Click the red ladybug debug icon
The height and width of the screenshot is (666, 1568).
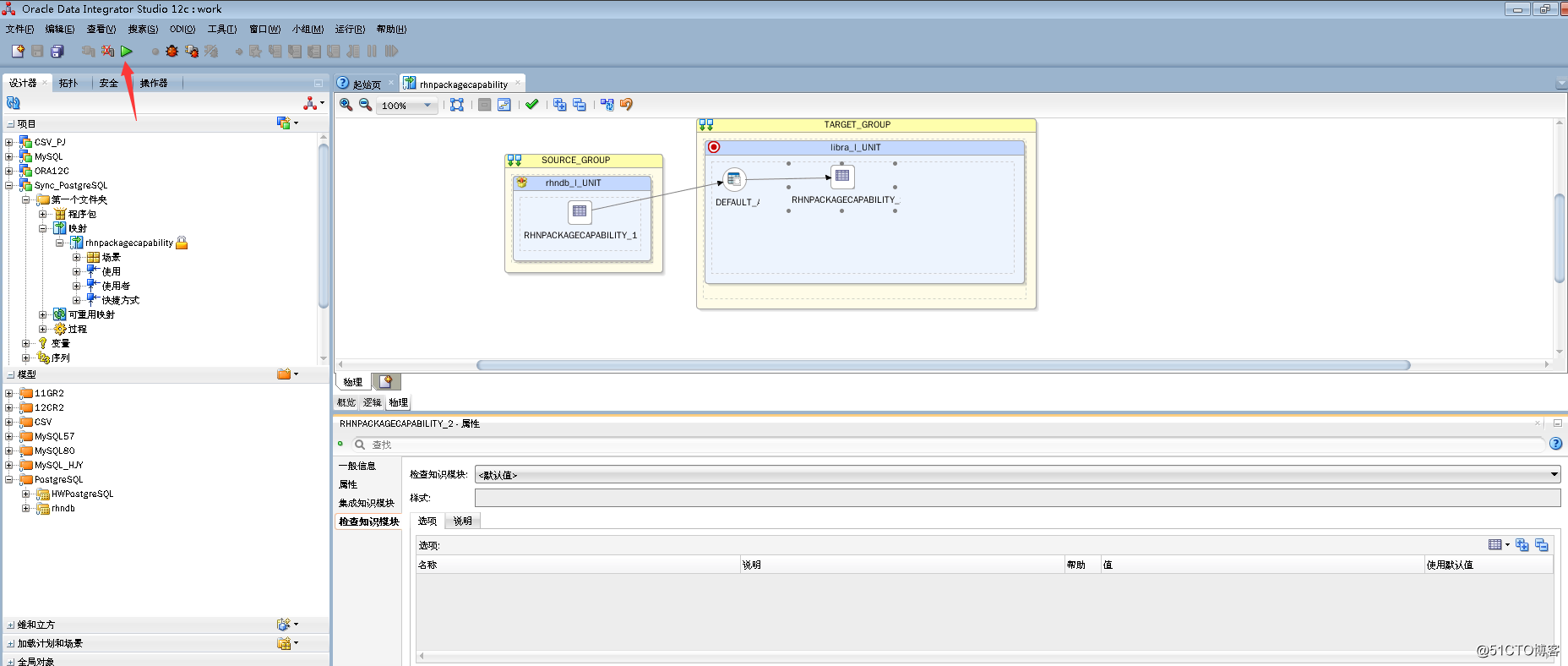point(172,52)
